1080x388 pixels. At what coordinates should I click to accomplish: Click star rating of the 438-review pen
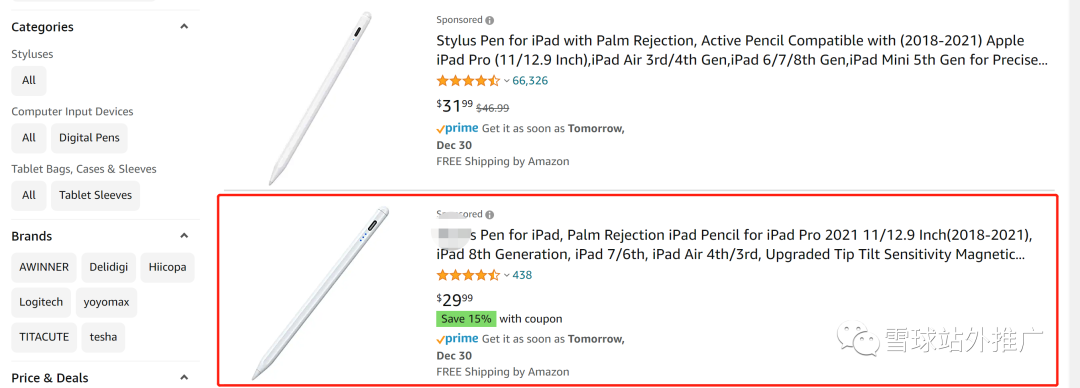[468, 275]
